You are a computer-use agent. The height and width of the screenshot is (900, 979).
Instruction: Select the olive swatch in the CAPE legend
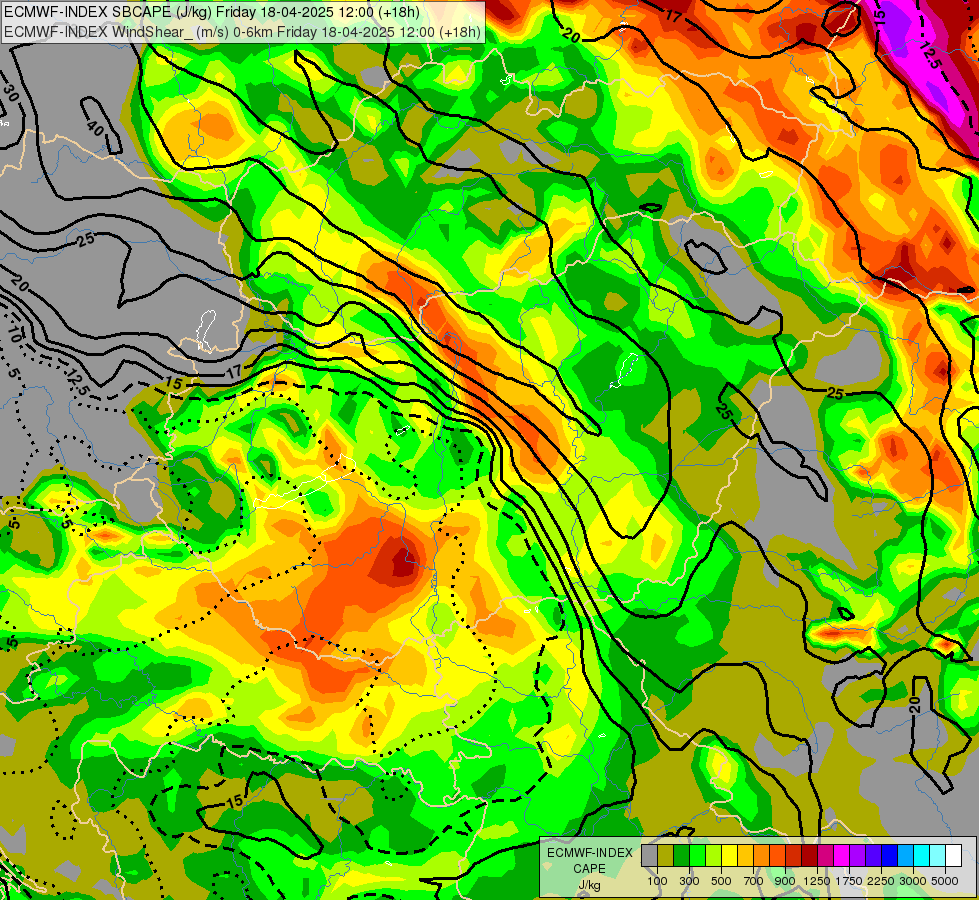point(666,855)
